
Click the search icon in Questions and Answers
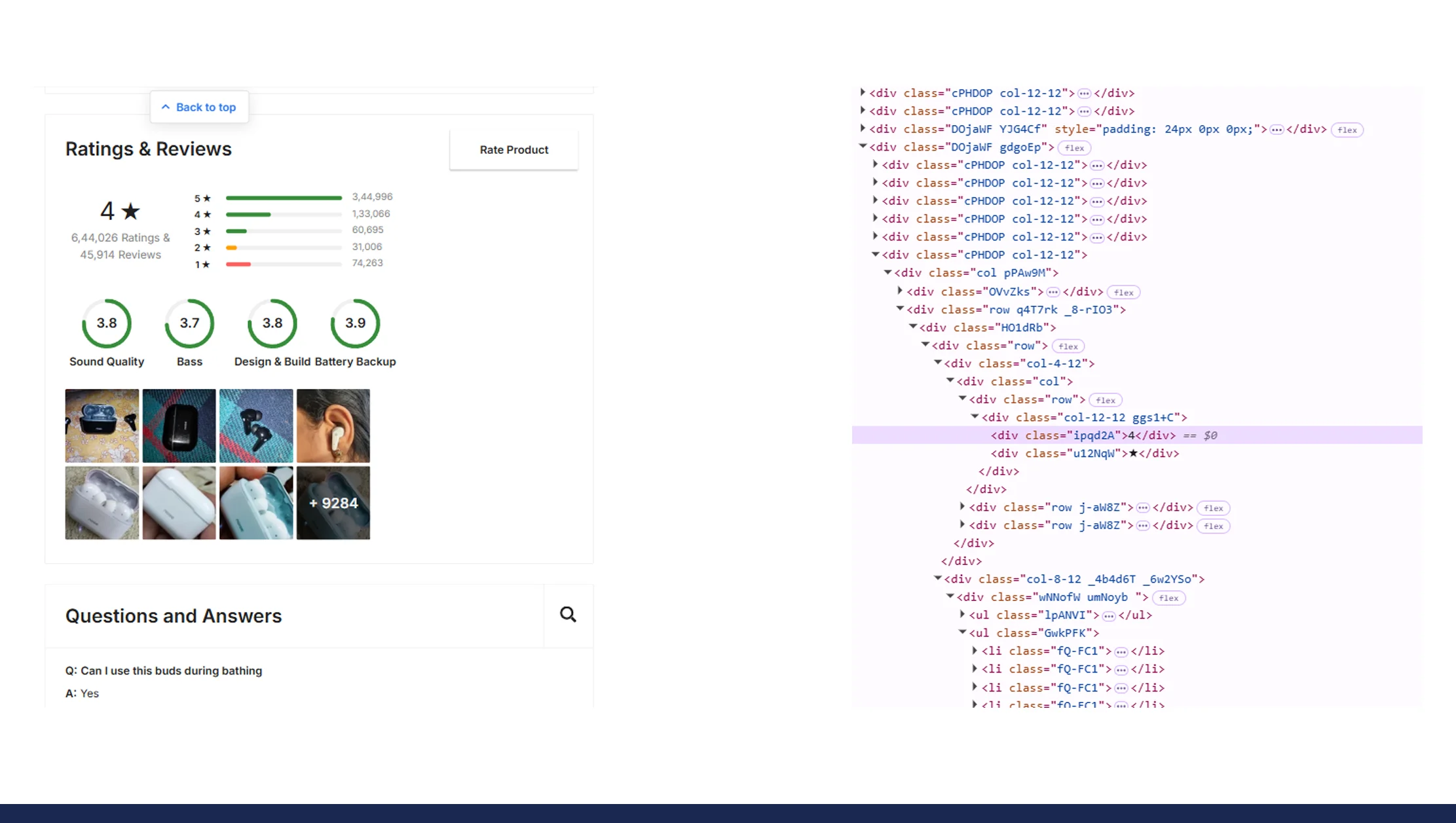pyautogui.click(x=567, y=614)
